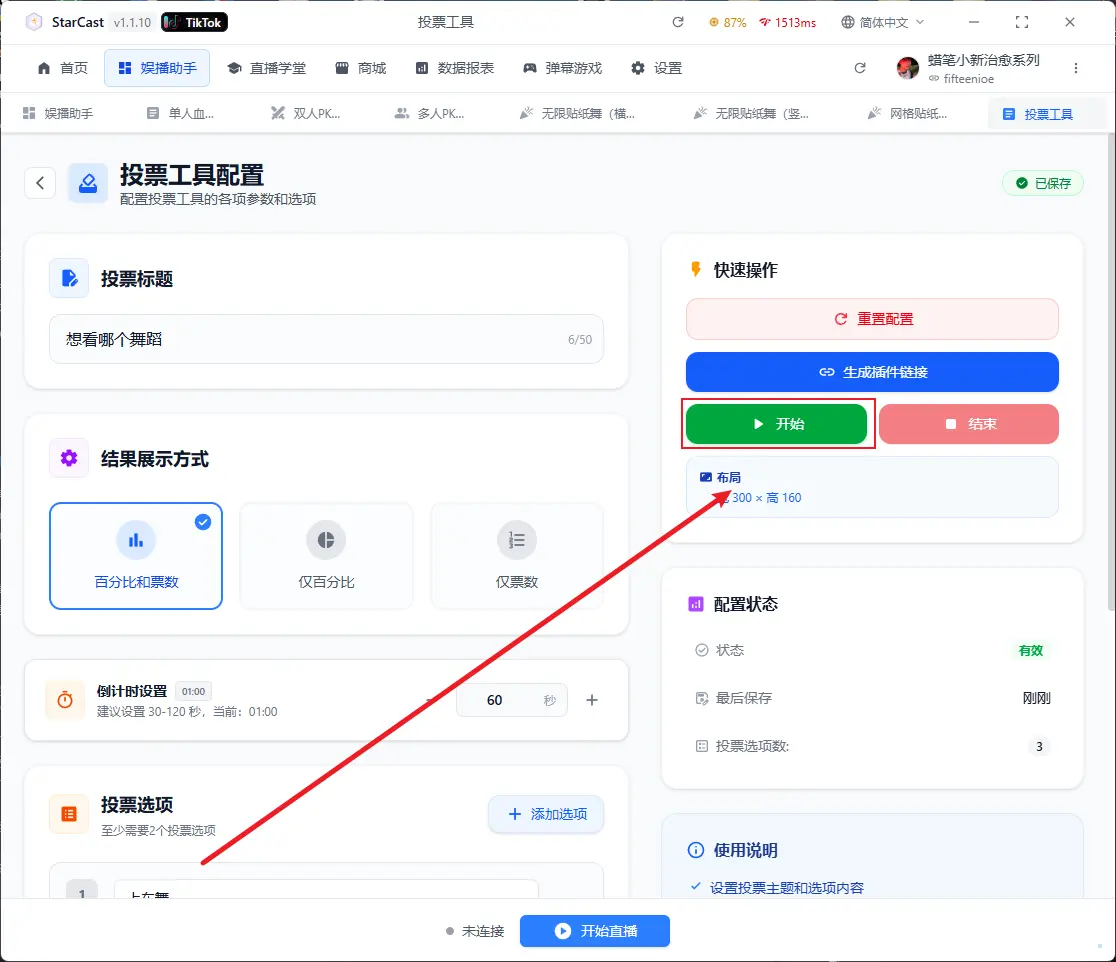Expand the 布局 size panel
Viewport: 1116px width, 962px height.
click(x=871, y=487)
